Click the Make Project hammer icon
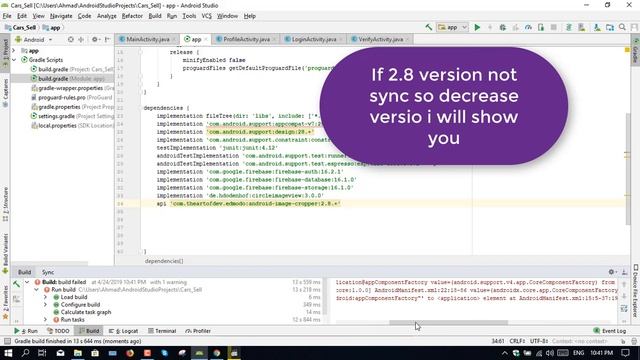 click(x=429, y=27)
